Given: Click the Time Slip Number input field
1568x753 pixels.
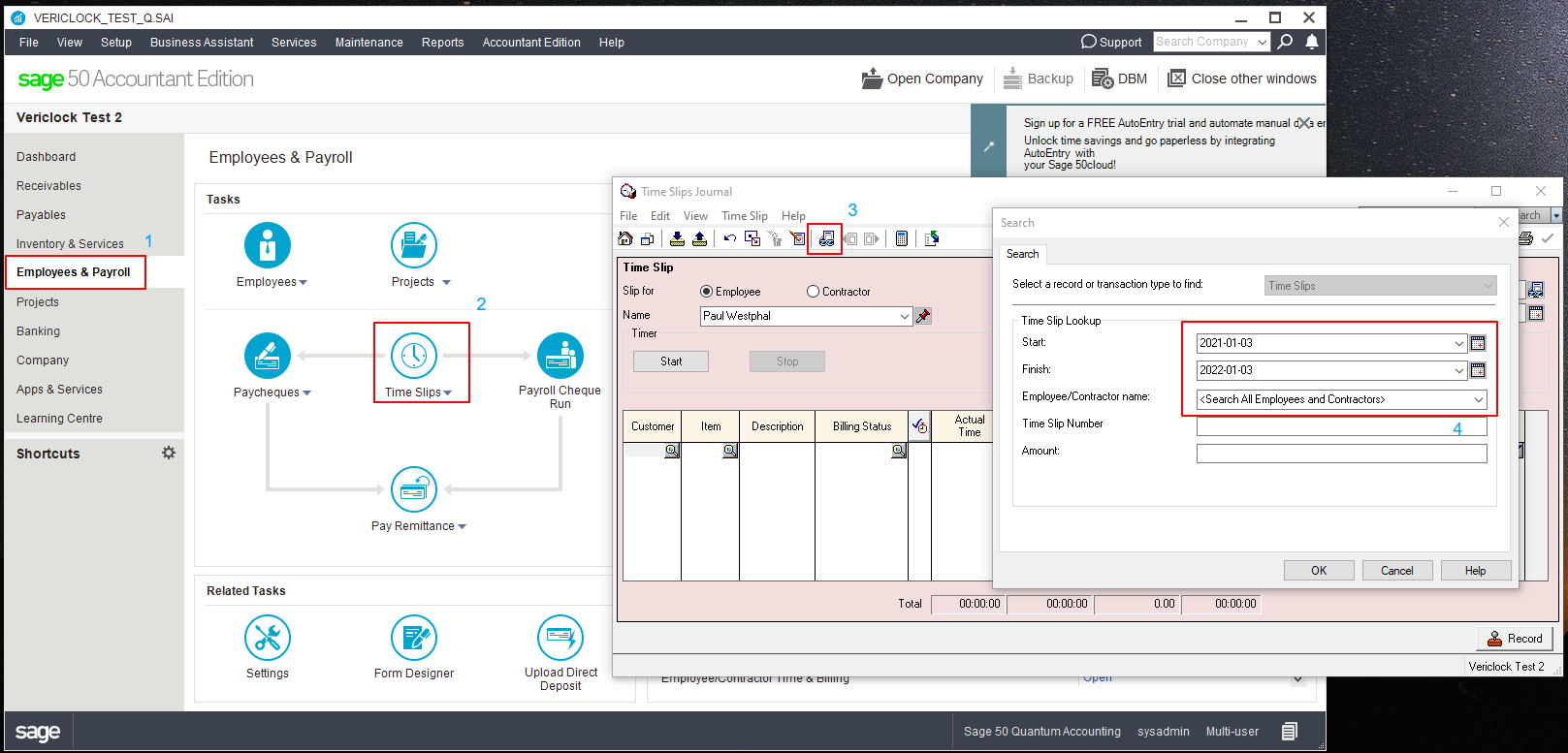Looking at the screenshot, I should pos(1341,426).
